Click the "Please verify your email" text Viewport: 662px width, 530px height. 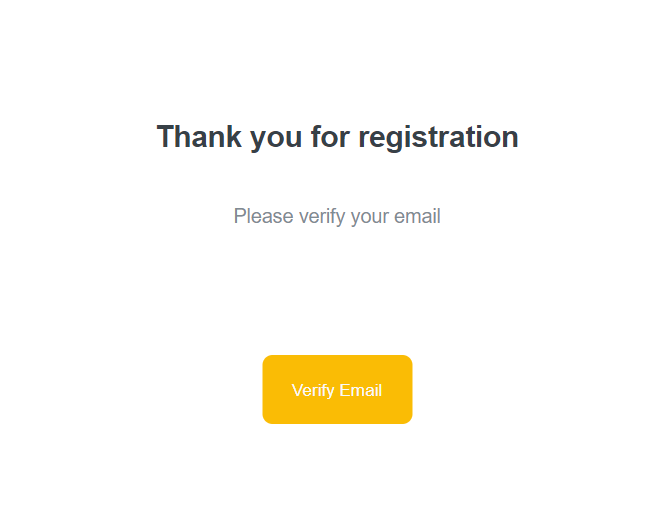click(337, 216)
